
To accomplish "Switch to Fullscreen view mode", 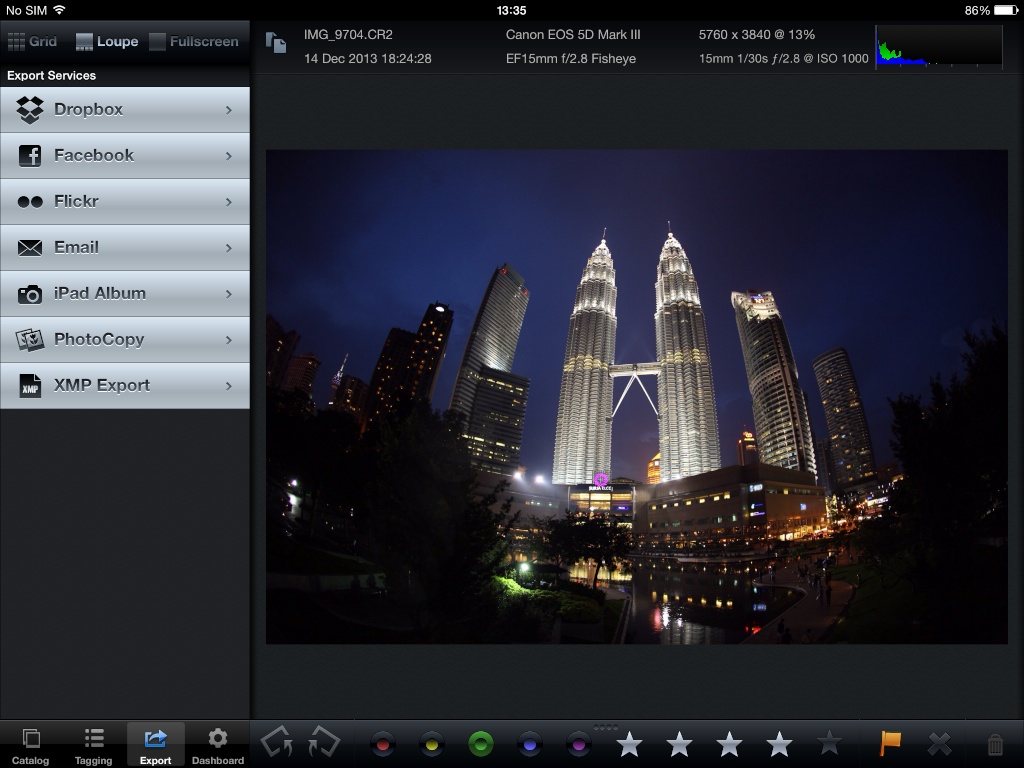I will coord(194,41).
